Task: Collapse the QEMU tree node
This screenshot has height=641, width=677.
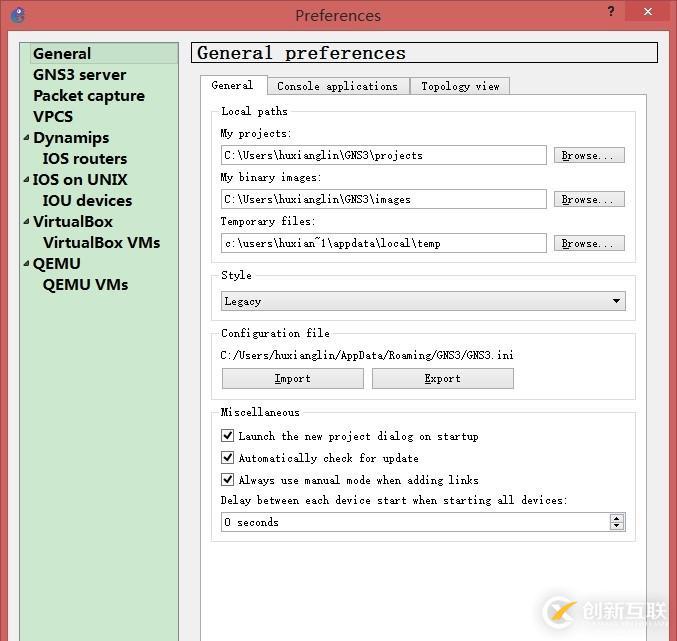Action: (x=26, y=263)
